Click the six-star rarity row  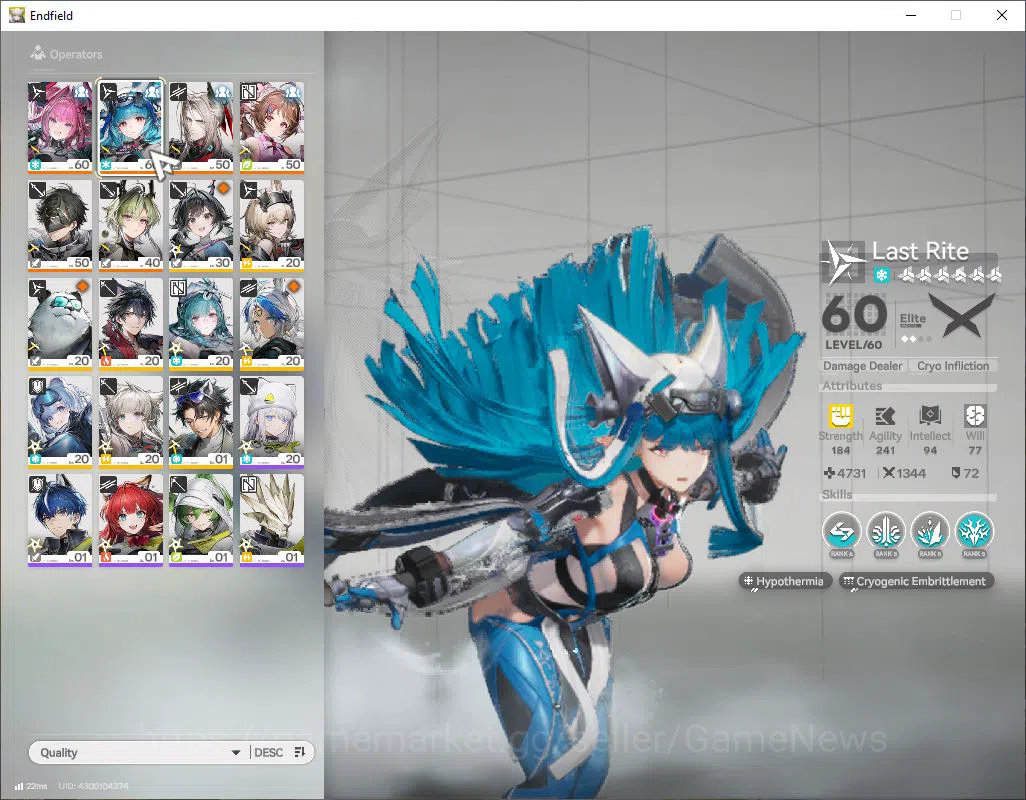tap(948, 275)
